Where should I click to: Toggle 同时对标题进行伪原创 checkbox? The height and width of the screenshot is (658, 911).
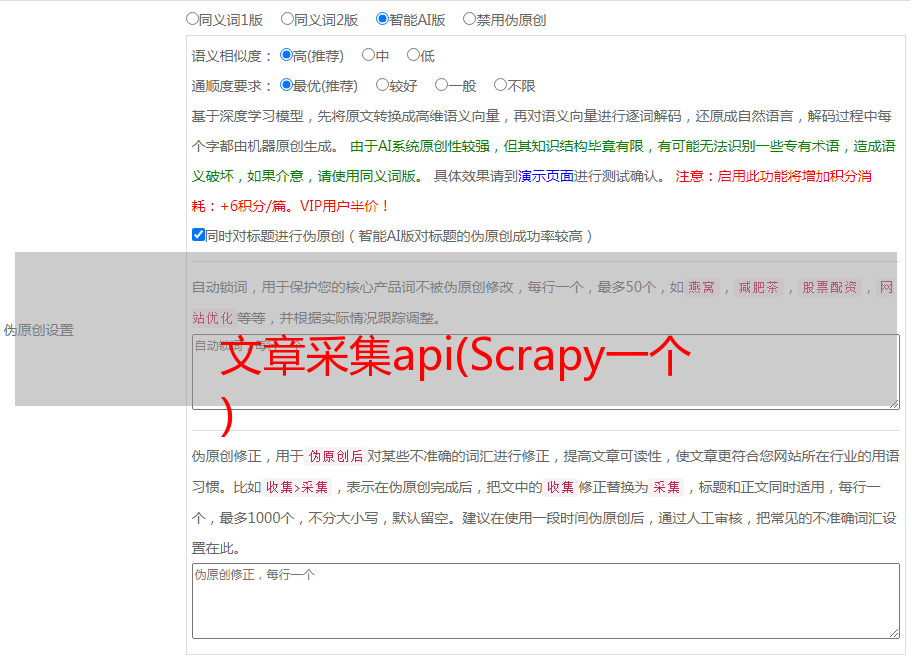tap(198, 235)
